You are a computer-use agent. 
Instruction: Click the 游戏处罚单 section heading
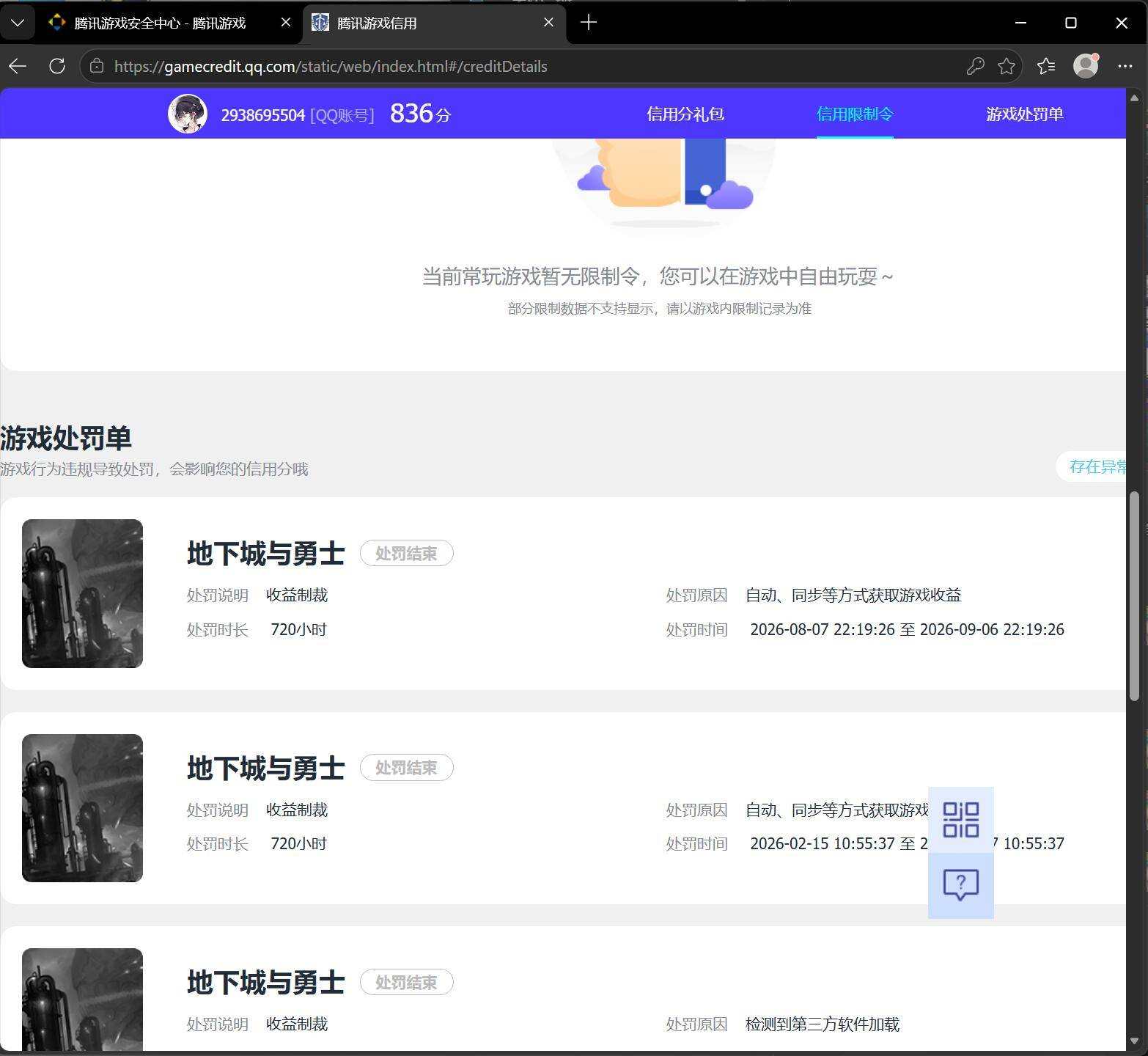point(66,439)
